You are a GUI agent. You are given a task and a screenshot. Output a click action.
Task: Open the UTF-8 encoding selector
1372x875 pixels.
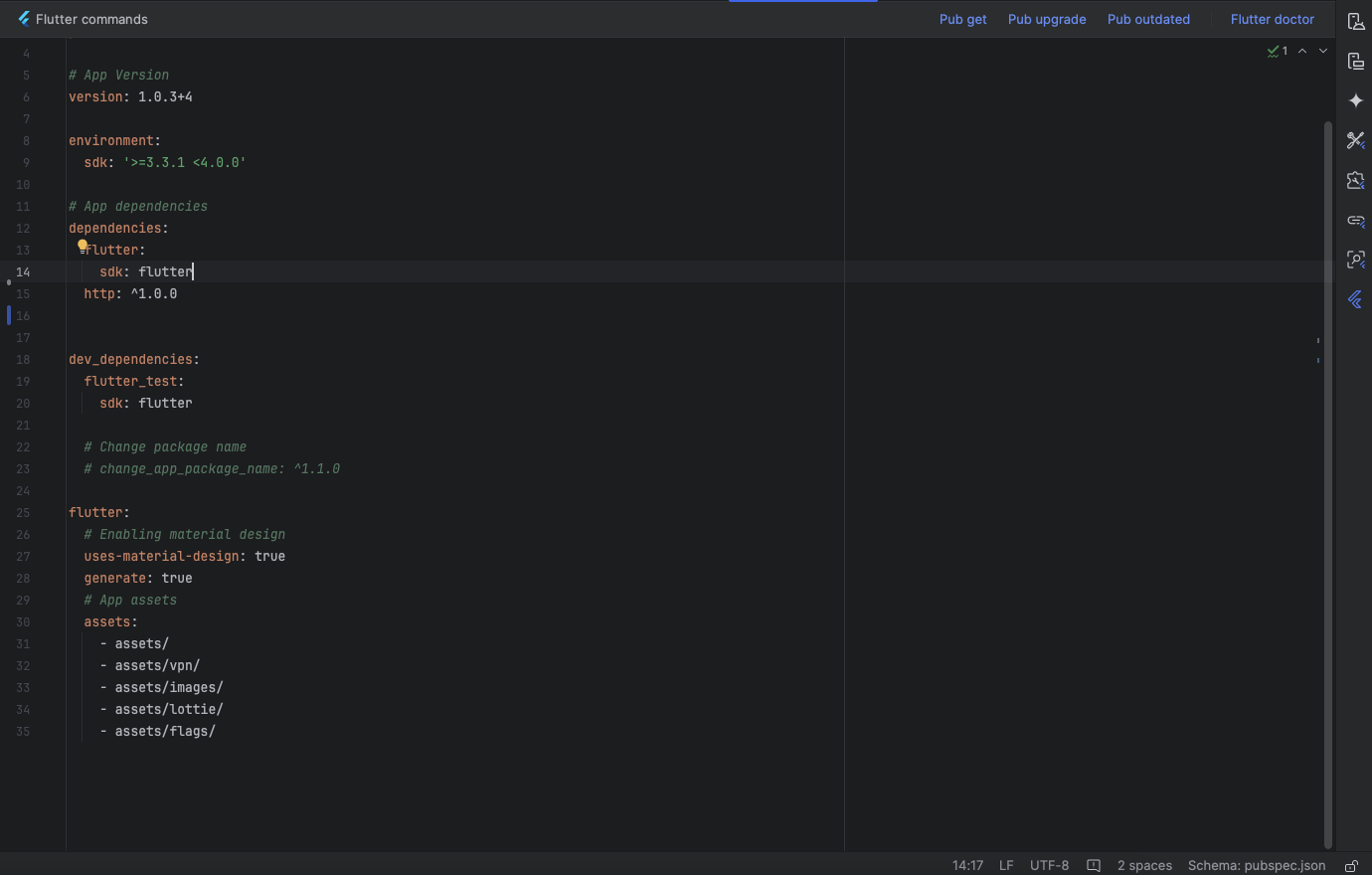pyautogui.click(x=1049, y=866)
